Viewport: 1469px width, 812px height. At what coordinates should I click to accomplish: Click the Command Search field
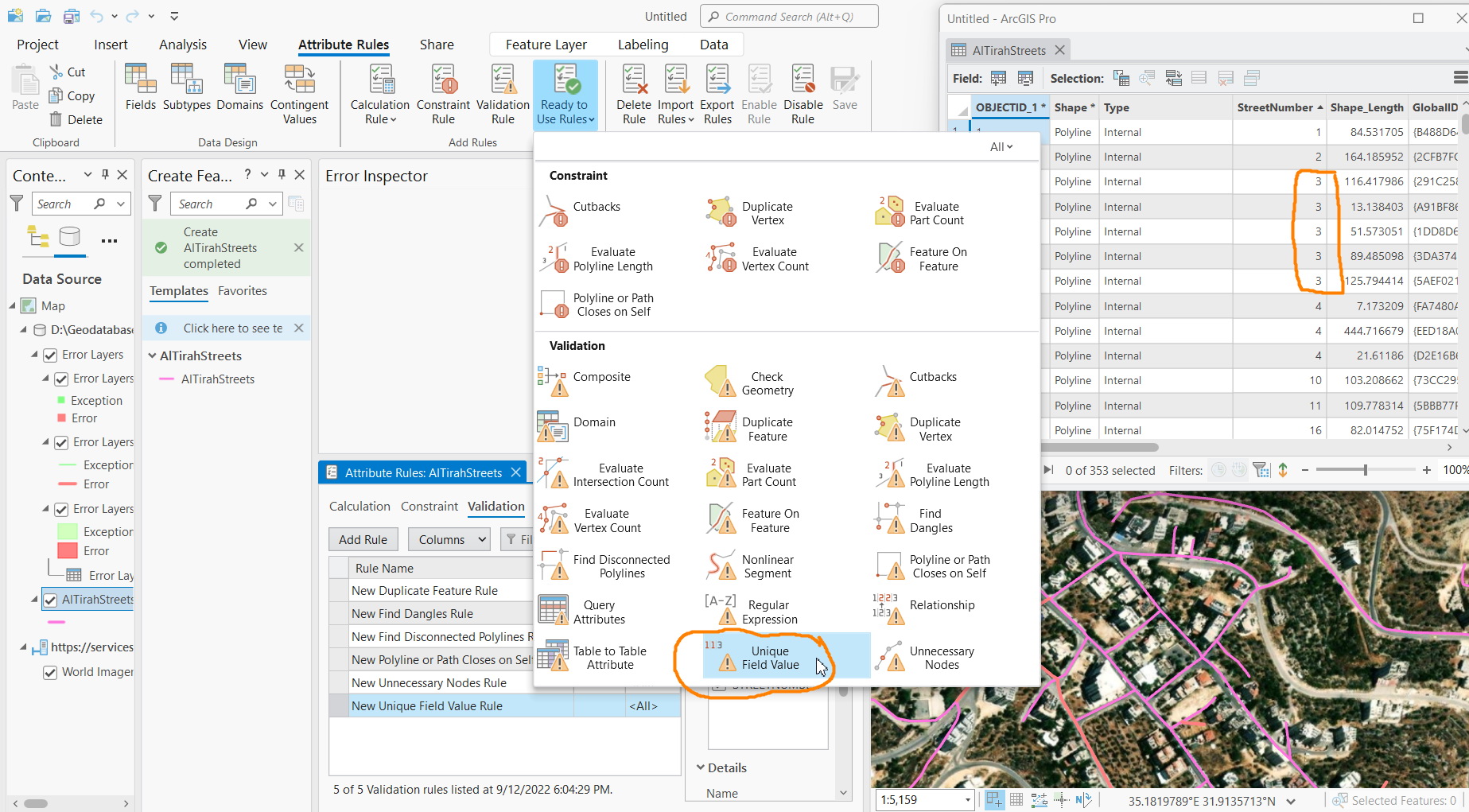(789, 16)
